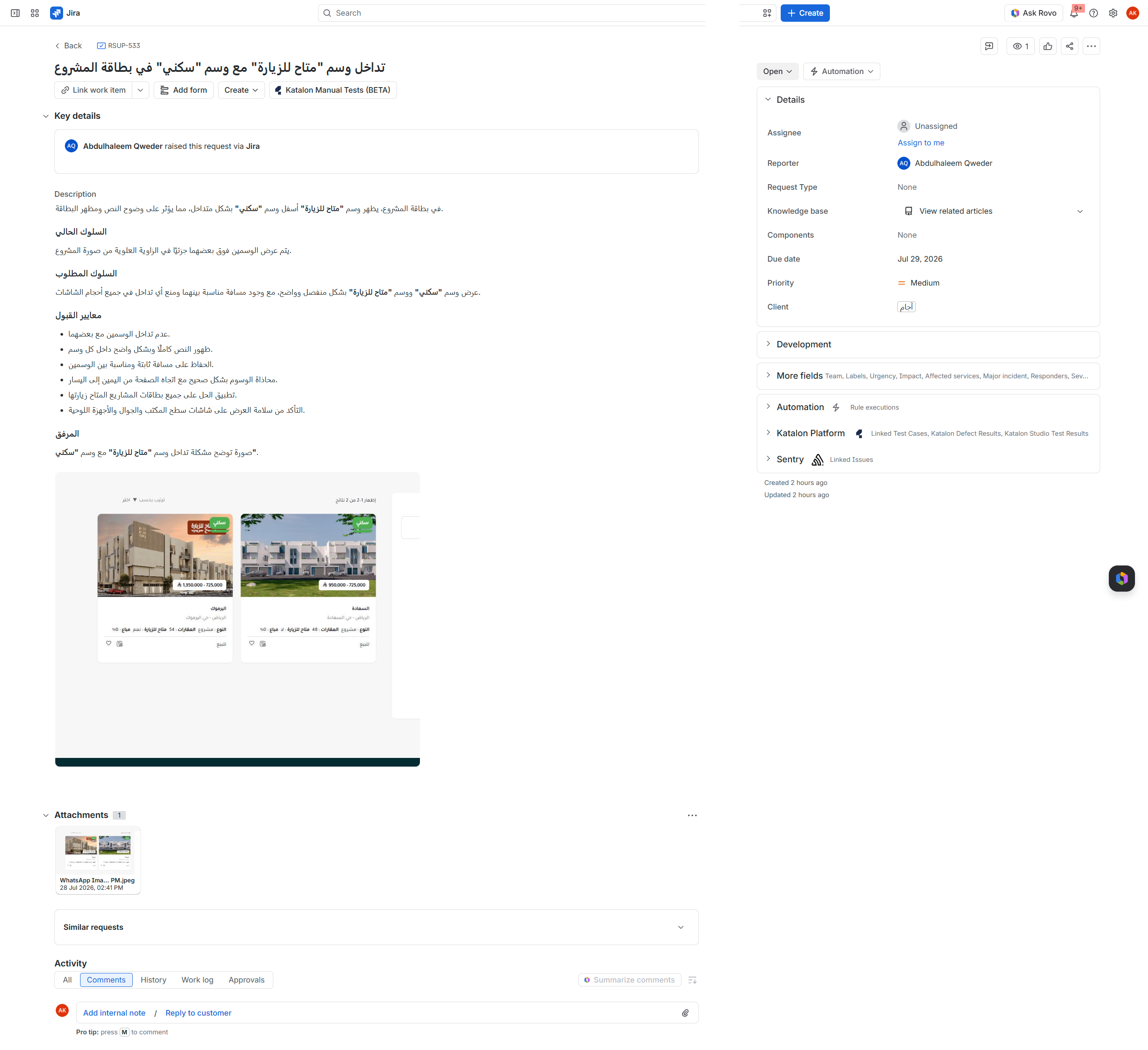Open the help question mark icon

[1093, 13]
